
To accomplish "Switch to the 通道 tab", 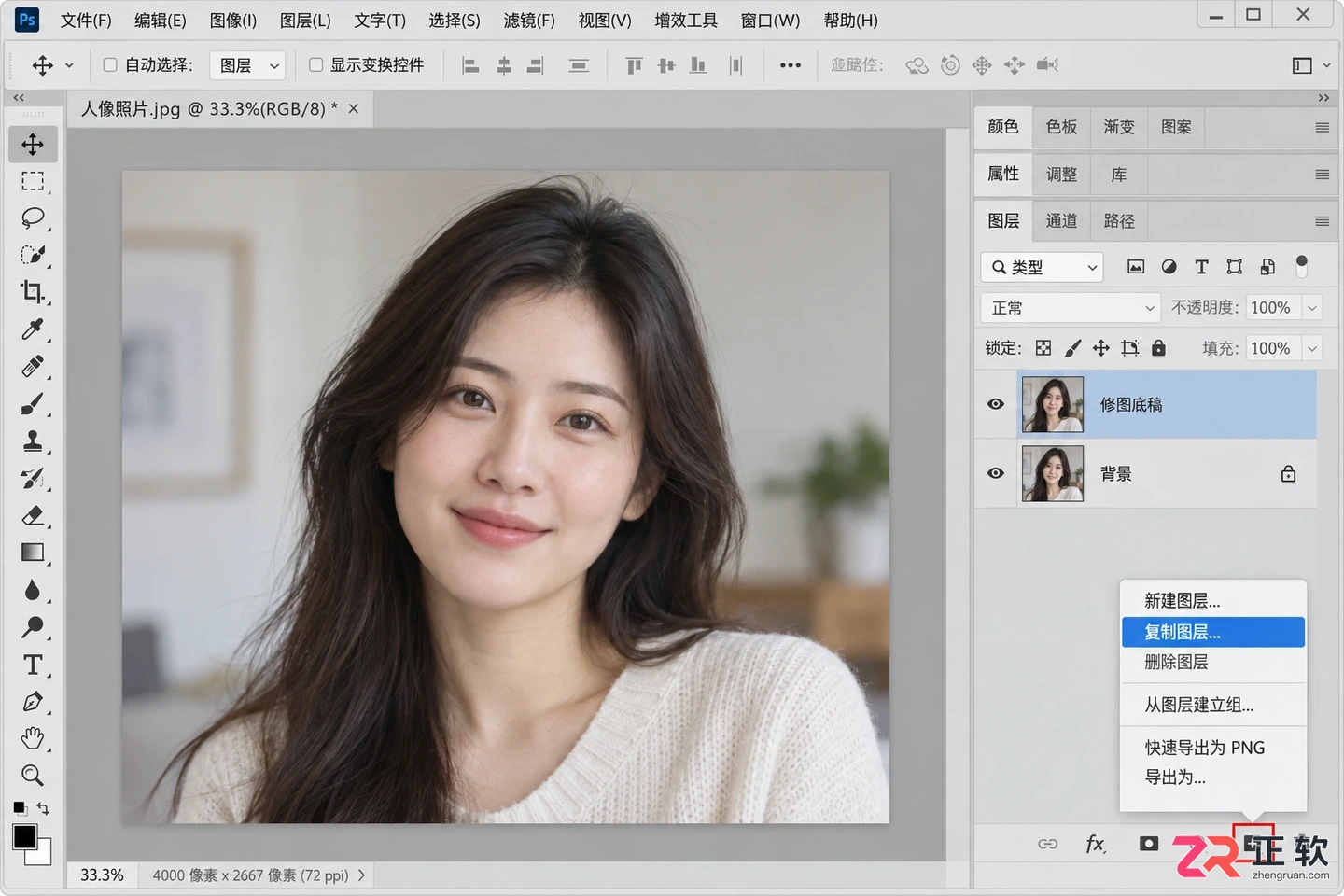I will pos(1061,220).
